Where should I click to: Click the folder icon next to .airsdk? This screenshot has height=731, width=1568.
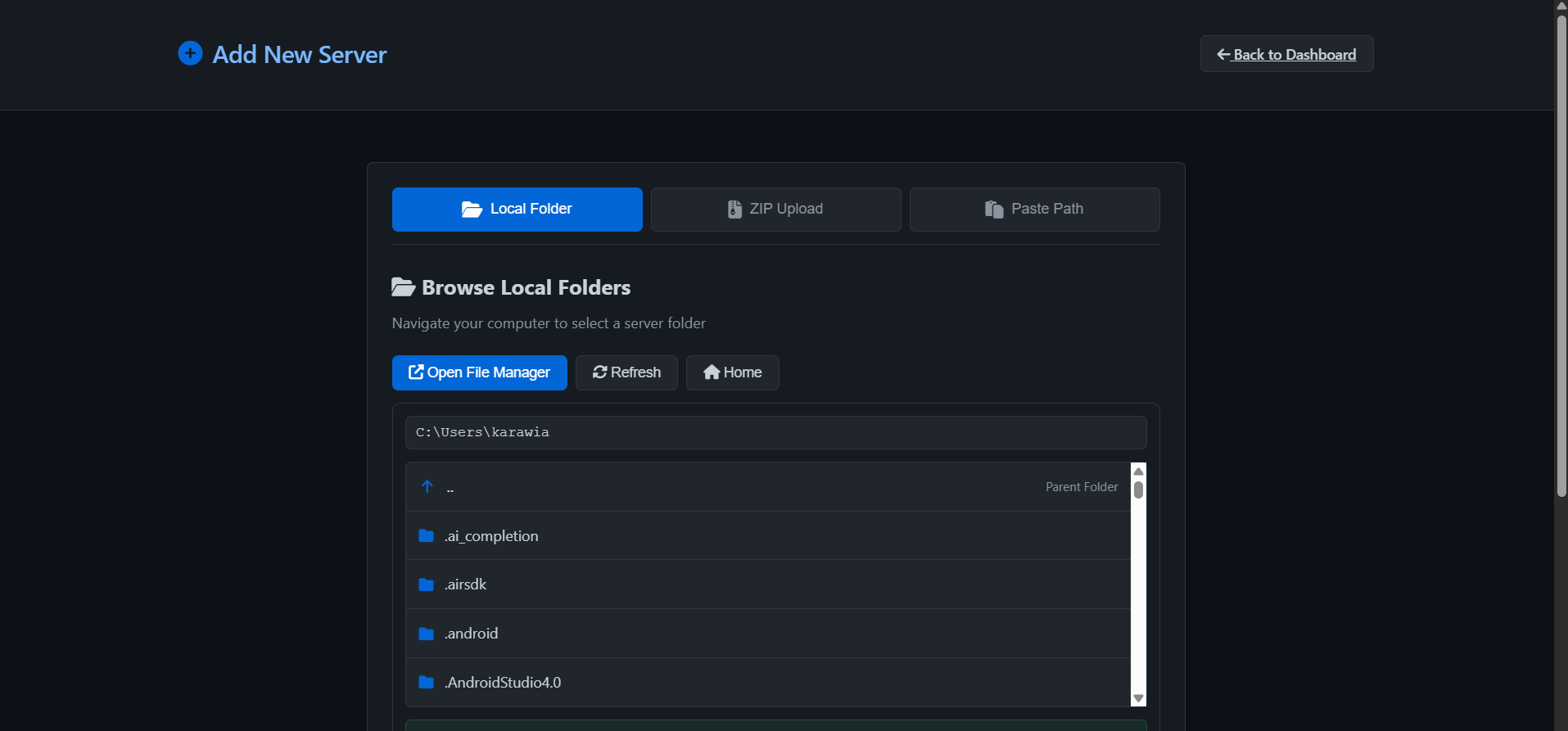point(426,584)
